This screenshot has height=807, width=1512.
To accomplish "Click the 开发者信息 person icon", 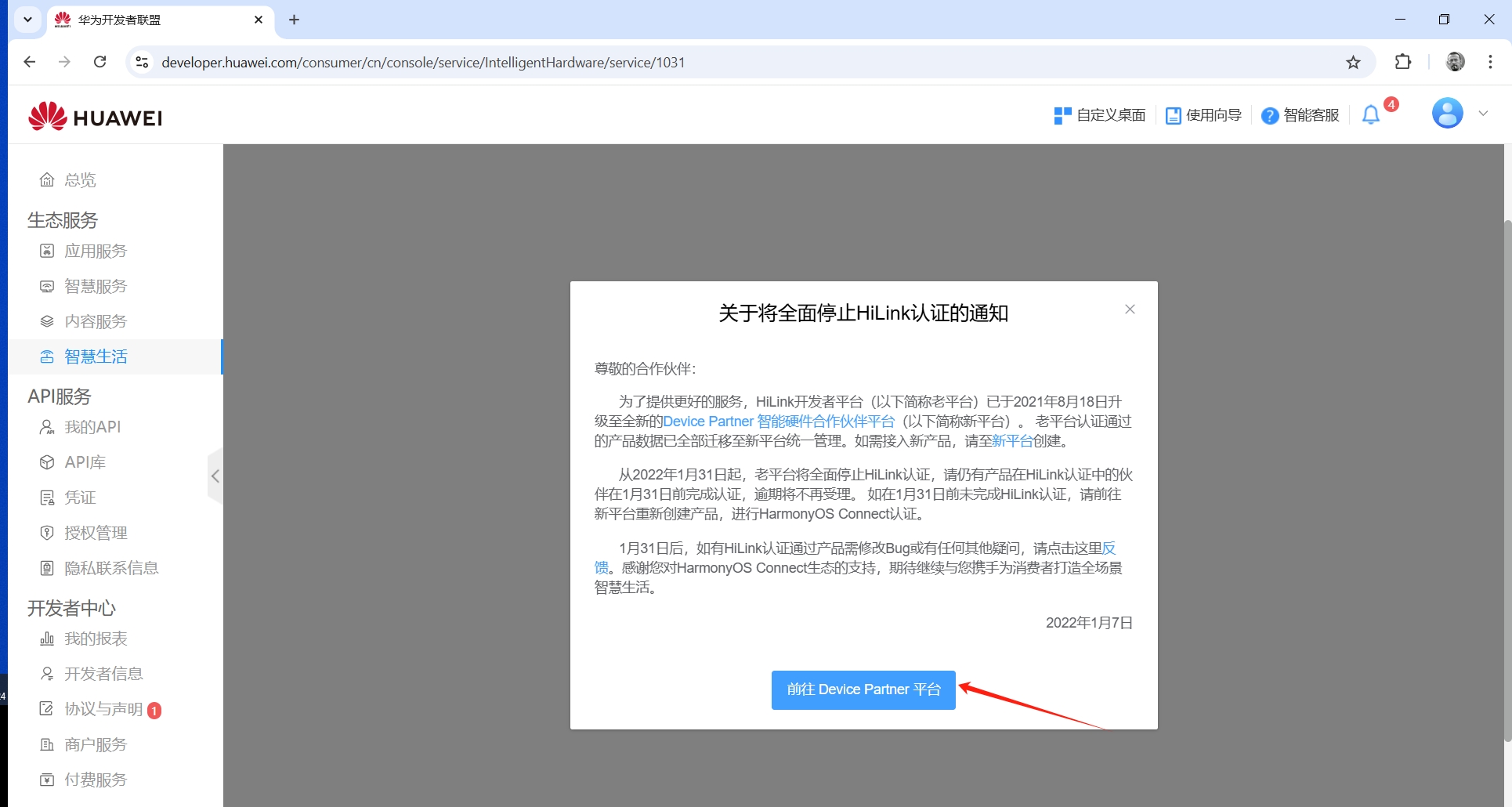I will (47, 674).
